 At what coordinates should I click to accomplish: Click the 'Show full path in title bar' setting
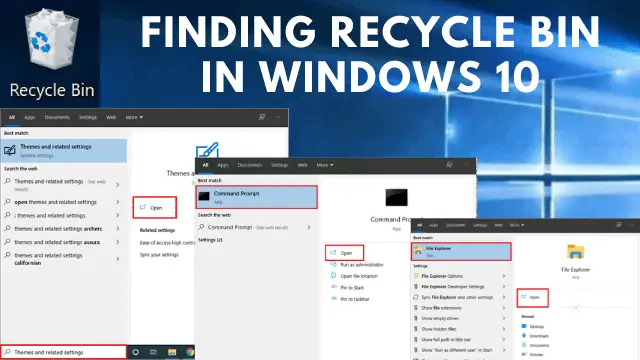(446, 340)
